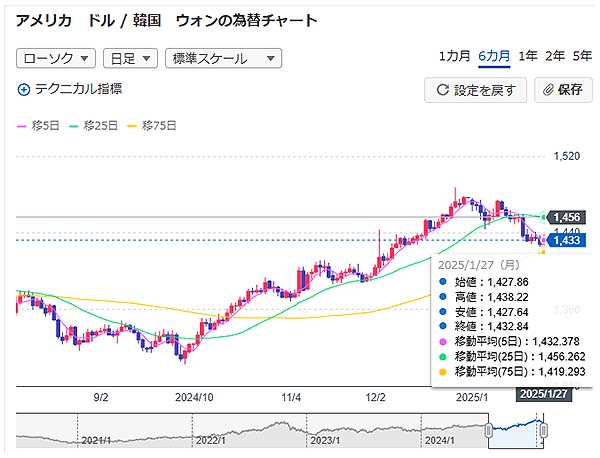
Task: Click the 2022/1 marker in the navigator
Action: click(210, 441)
